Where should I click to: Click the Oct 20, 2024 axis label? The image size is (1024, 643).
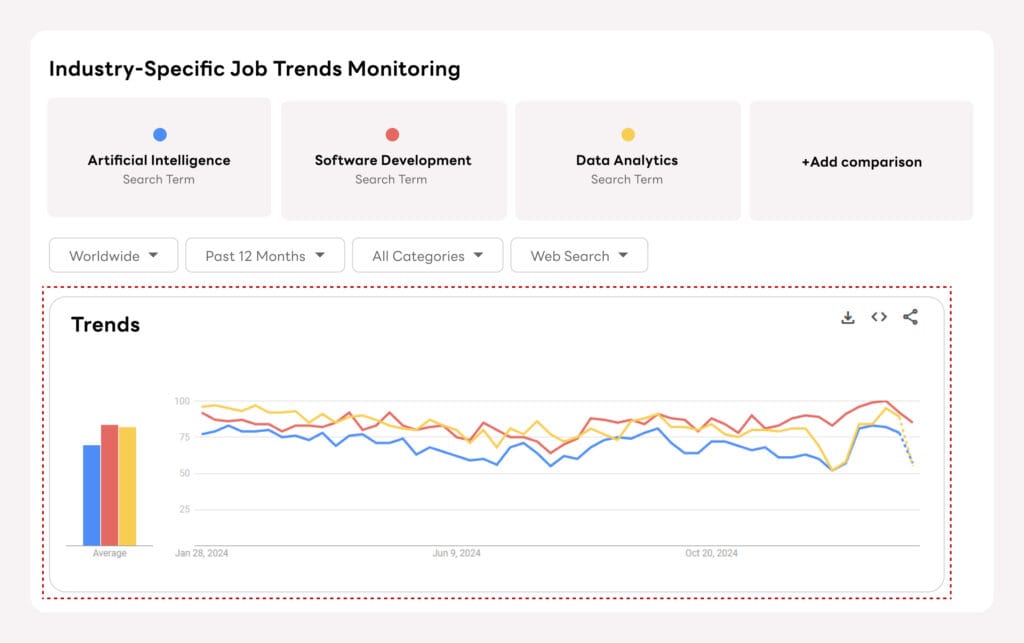click(x=711, y=553)
